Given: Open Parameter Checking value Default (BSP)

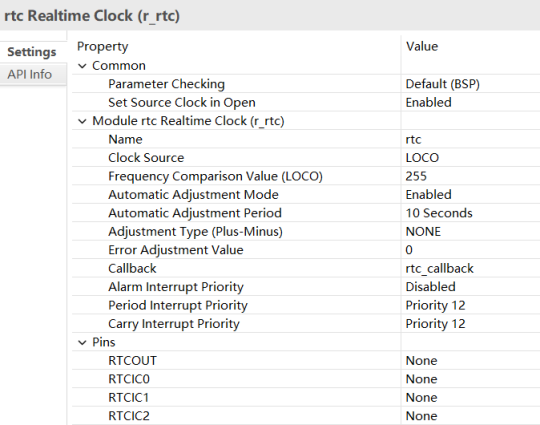Looking at the screenshot, I should 470,84.
